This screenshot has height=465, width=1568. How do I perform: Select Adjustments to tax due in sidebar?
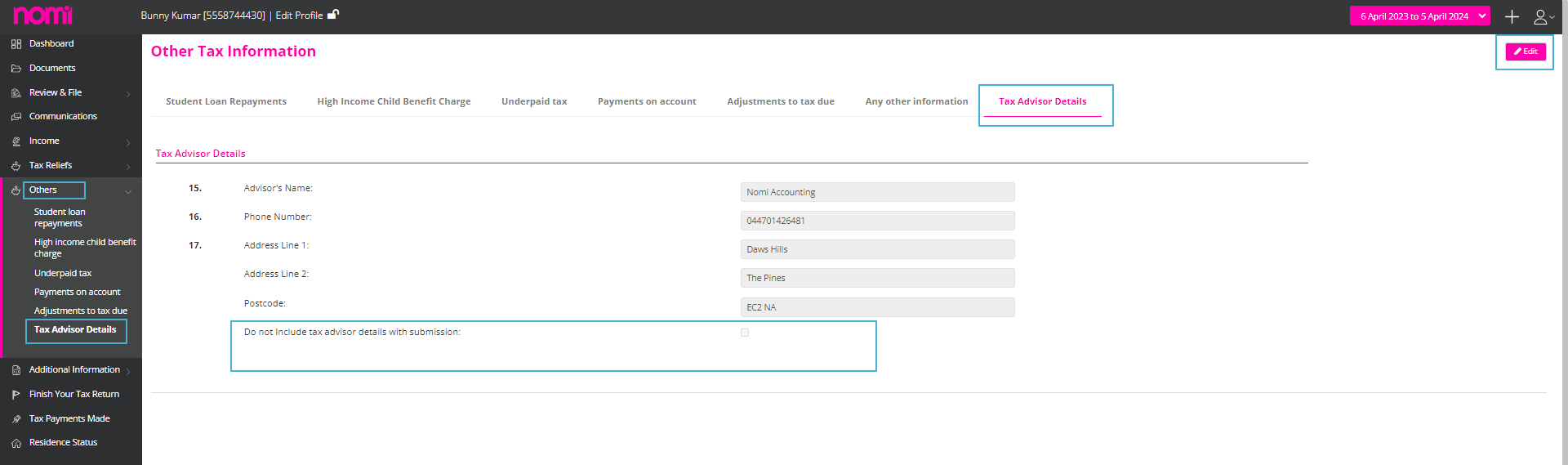tap(81, 311)
